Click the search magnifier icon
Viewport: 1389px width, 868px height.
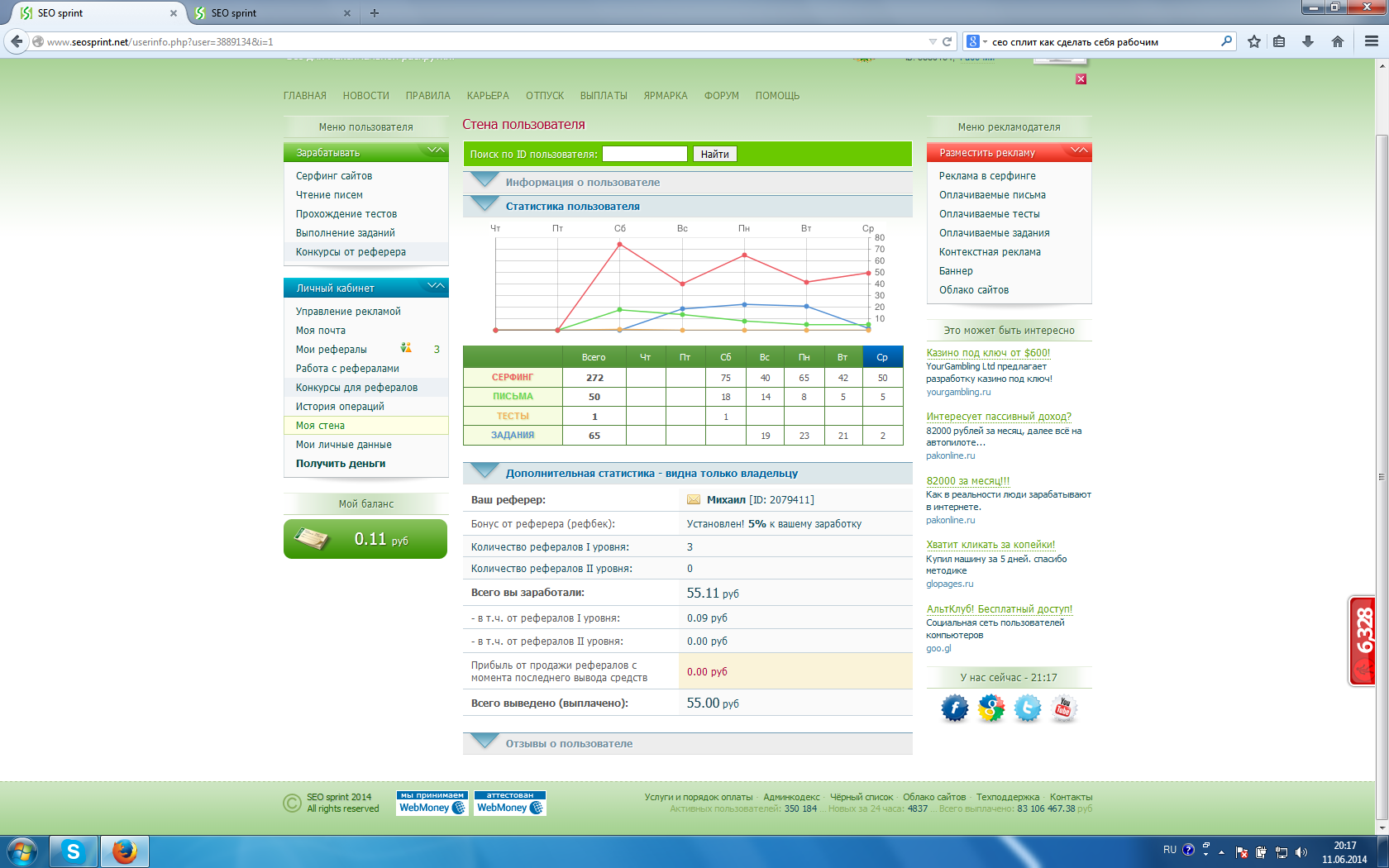click(1227, 41)
